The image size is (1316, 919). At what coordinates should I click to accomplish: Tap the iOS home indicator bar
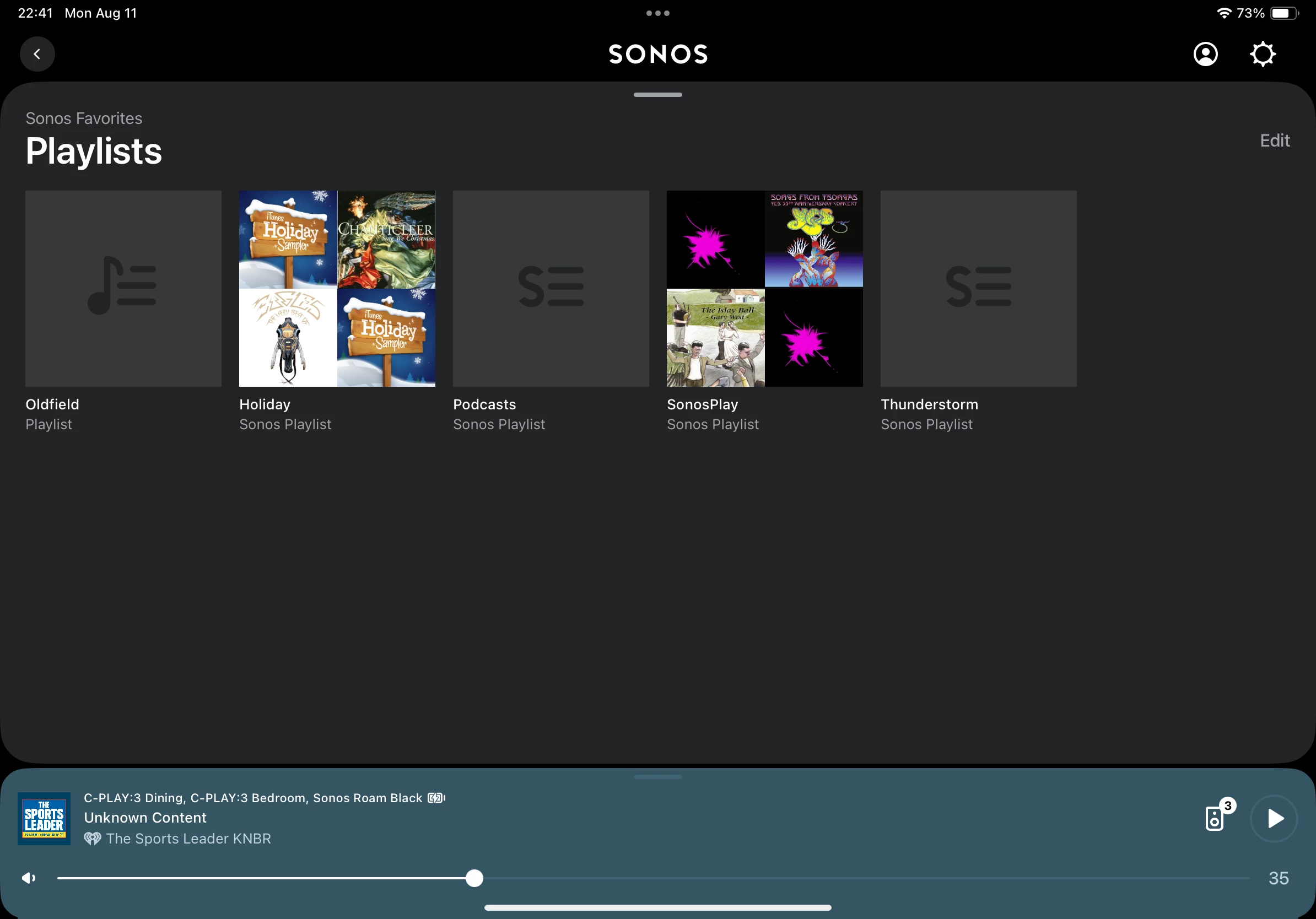point(658,907)
